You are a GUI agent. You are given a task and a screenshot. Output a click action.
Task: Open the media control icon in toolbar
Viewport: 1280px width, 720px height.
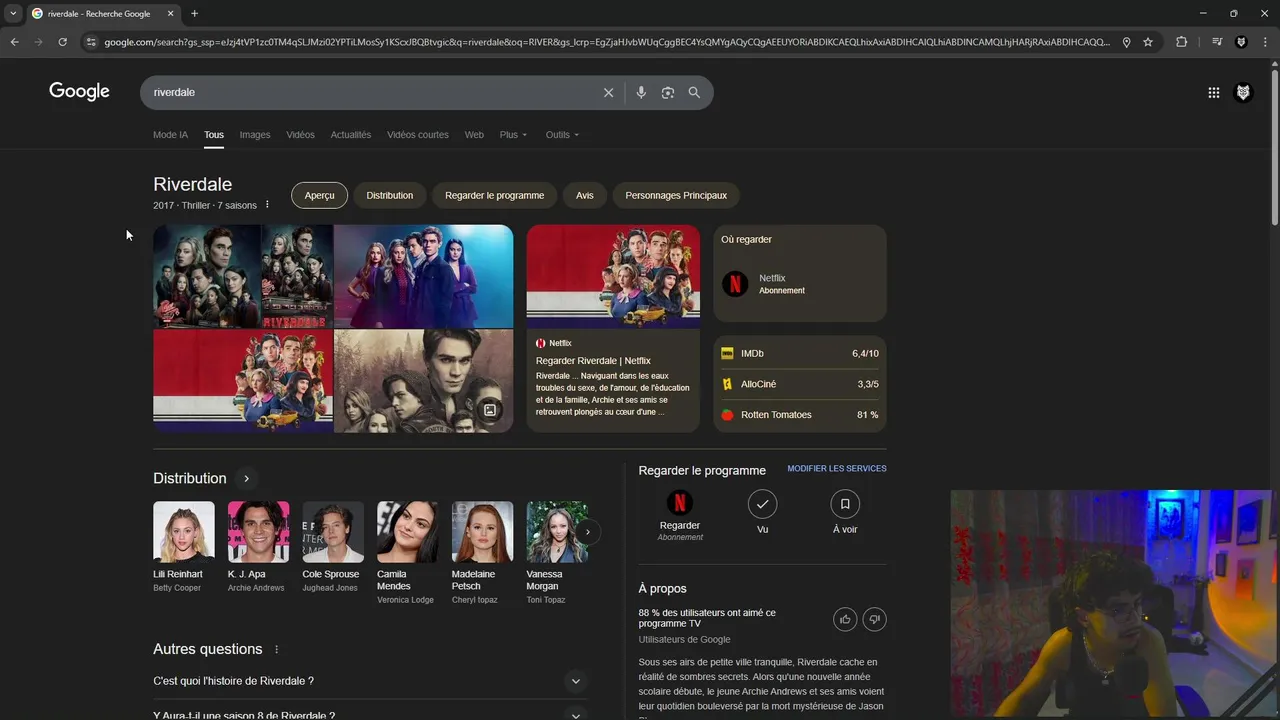(1216, 42)
